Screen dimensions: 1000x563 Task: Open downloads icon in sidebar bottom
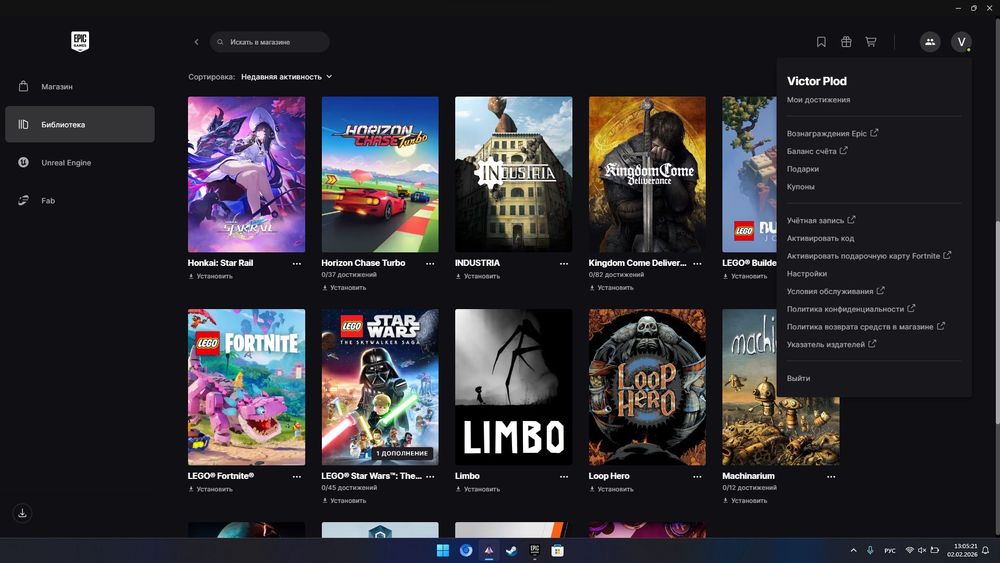(22, 513)
